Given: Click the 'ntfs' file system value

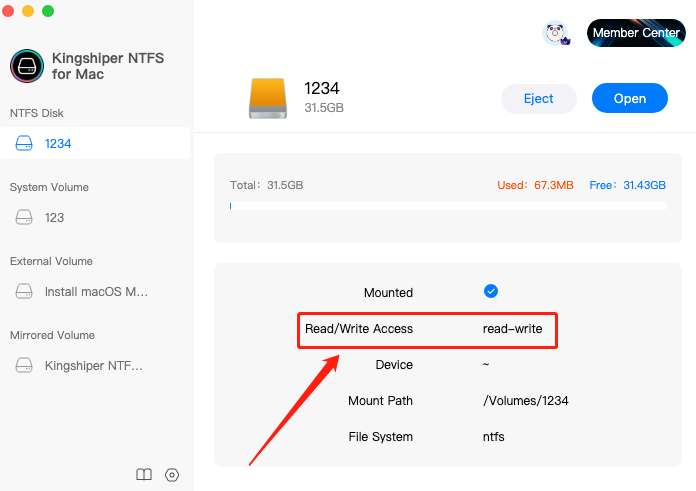Looking at the screenshot, I should (494, 437).
